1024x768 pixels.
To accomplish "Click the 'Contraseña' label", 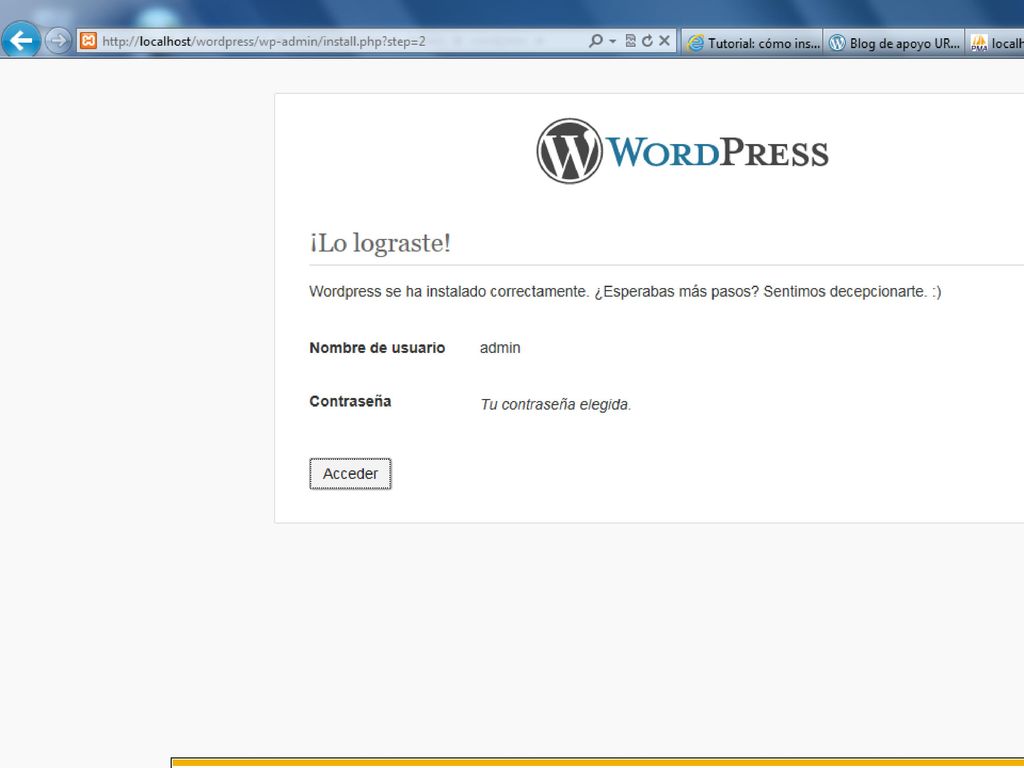I will pyautogui.click(x=350, y=401).
